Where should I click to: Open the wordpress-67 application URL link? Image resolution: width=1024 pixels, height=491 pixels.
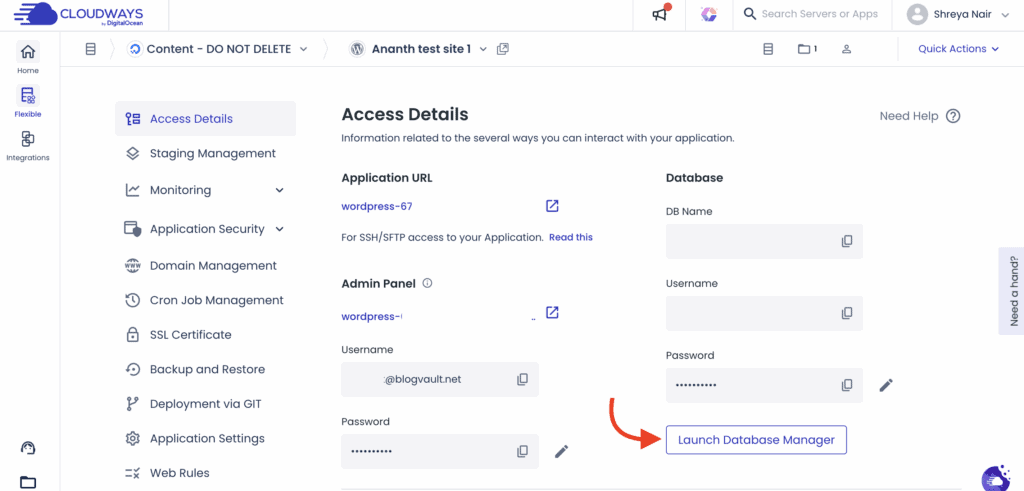click(377, 206)
